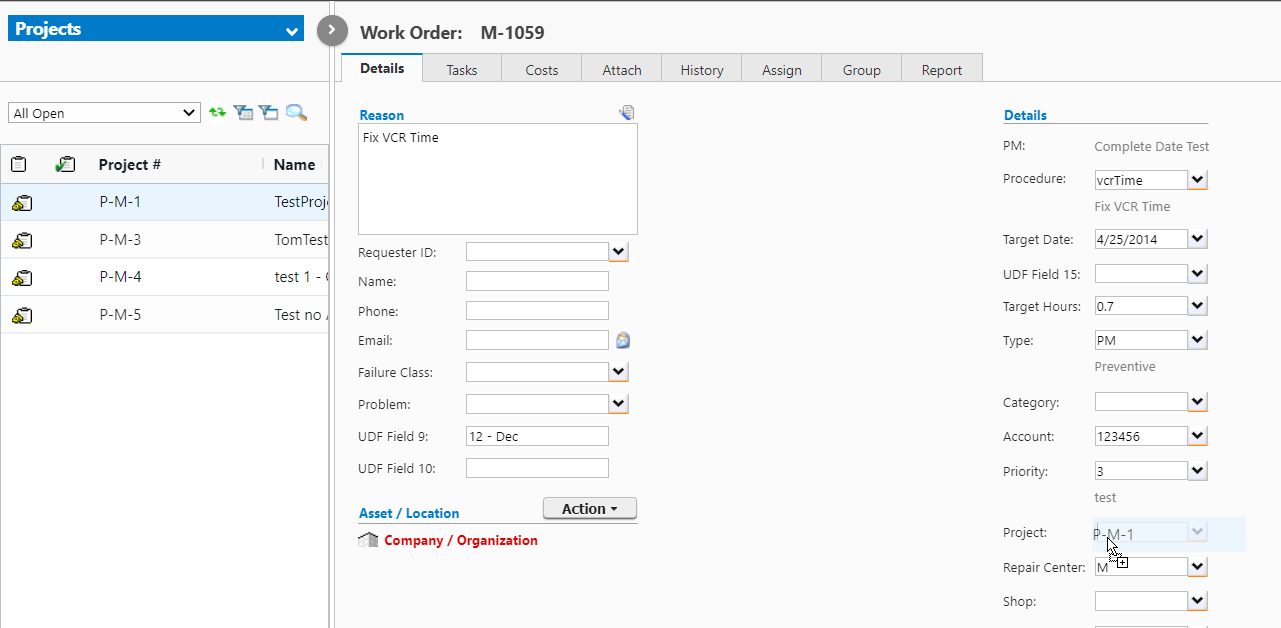Switch to the Details tab

coord(382,68)
